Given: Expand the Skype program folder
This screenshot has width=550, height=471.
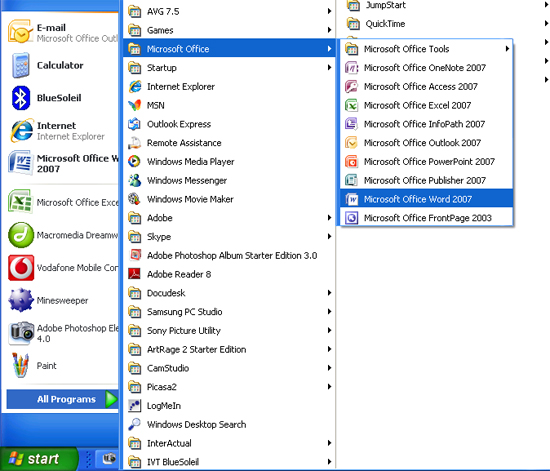Looking at the screenshot, I should click(x=229, y=237).
